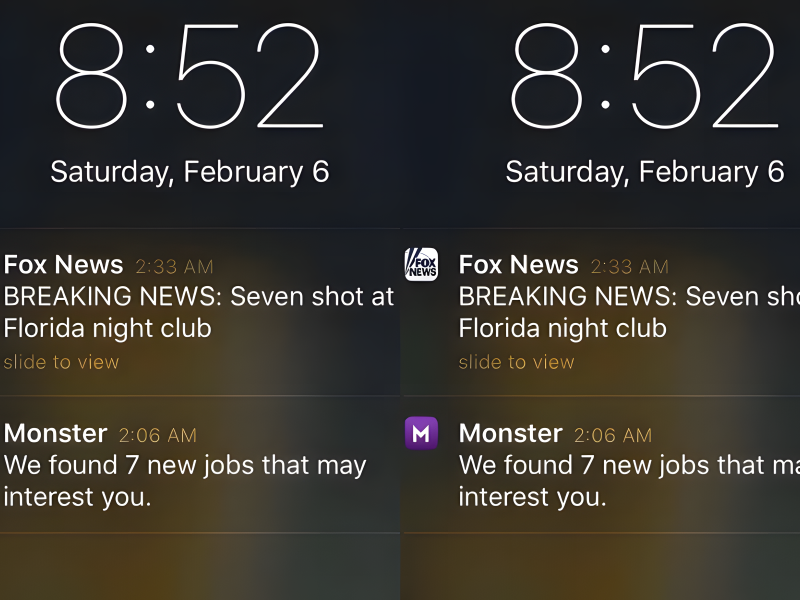Tap the 8:52 clock on the right screen
The height and width of the screenshot is (600, 800).
tap(644, 77)
